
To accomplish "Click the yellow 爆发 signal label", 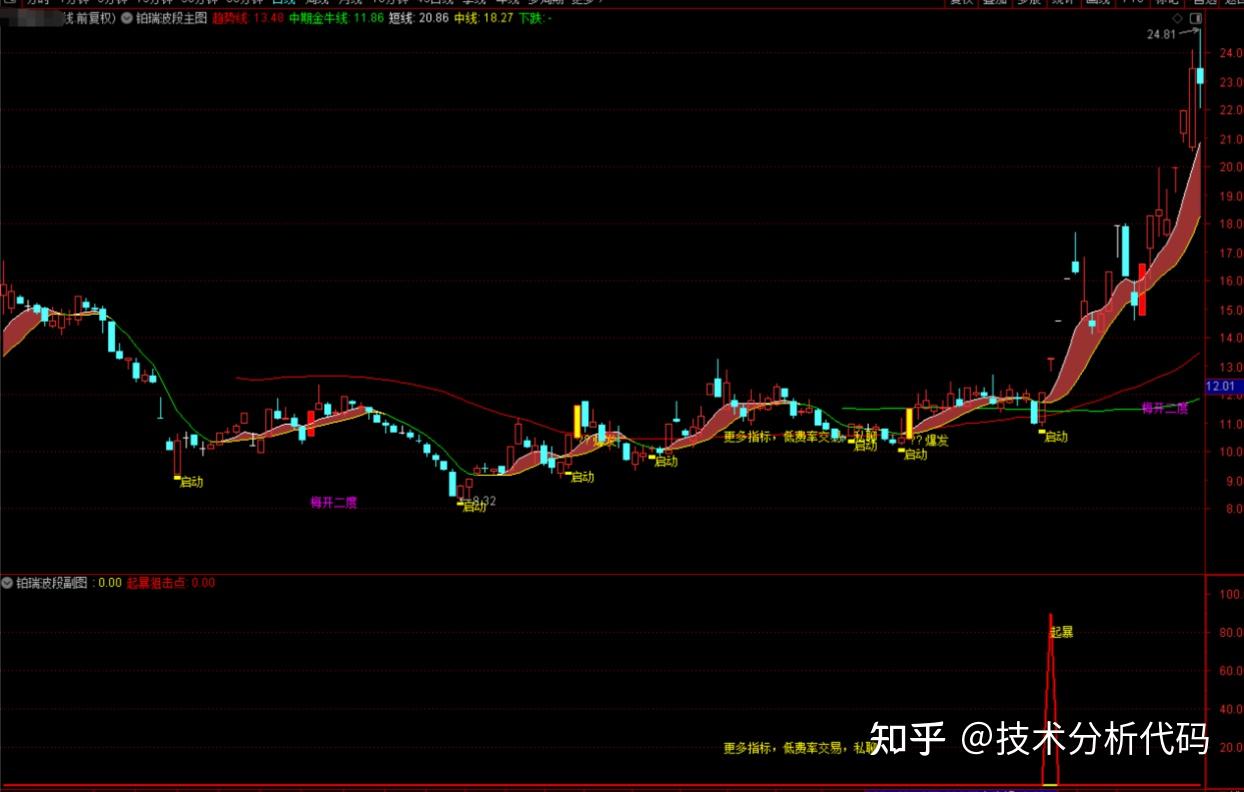I will point(936,440).
